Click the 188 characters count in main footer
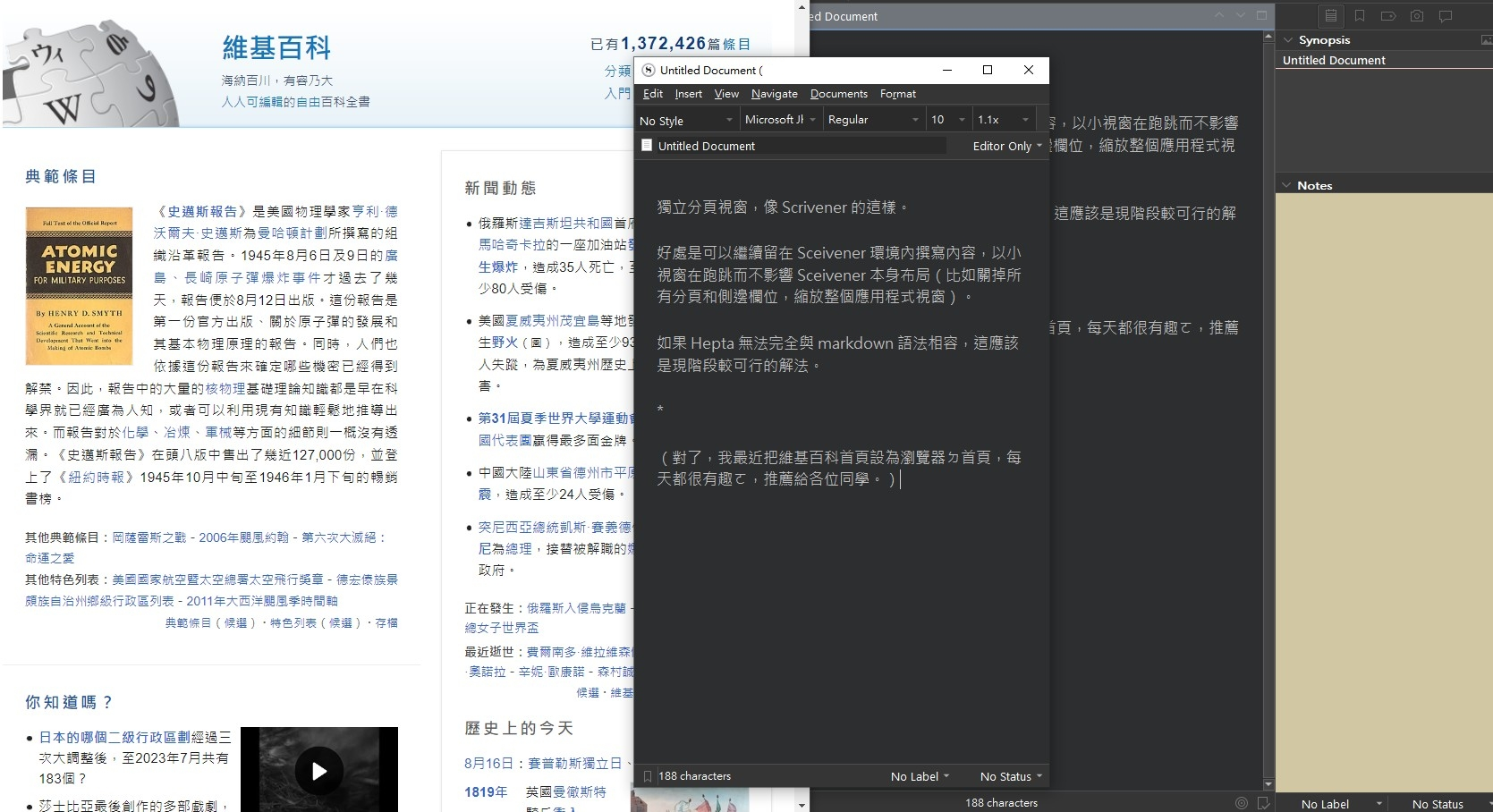The image size is (1493, 812). click(x=1001, y=803)
